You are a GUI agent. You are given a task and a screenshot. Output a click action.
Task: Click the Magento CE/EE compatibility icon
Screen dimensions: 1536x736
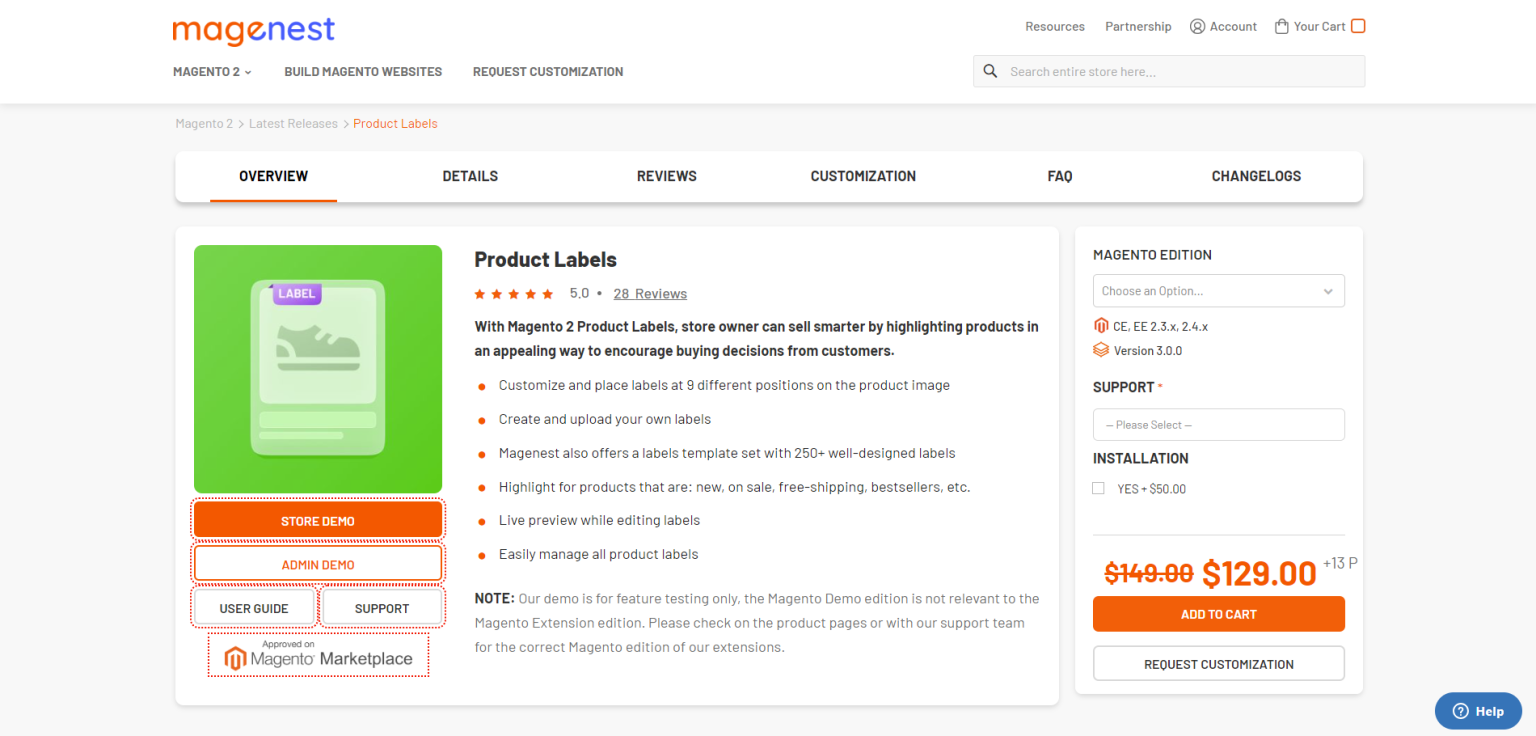pos(1101,325)
